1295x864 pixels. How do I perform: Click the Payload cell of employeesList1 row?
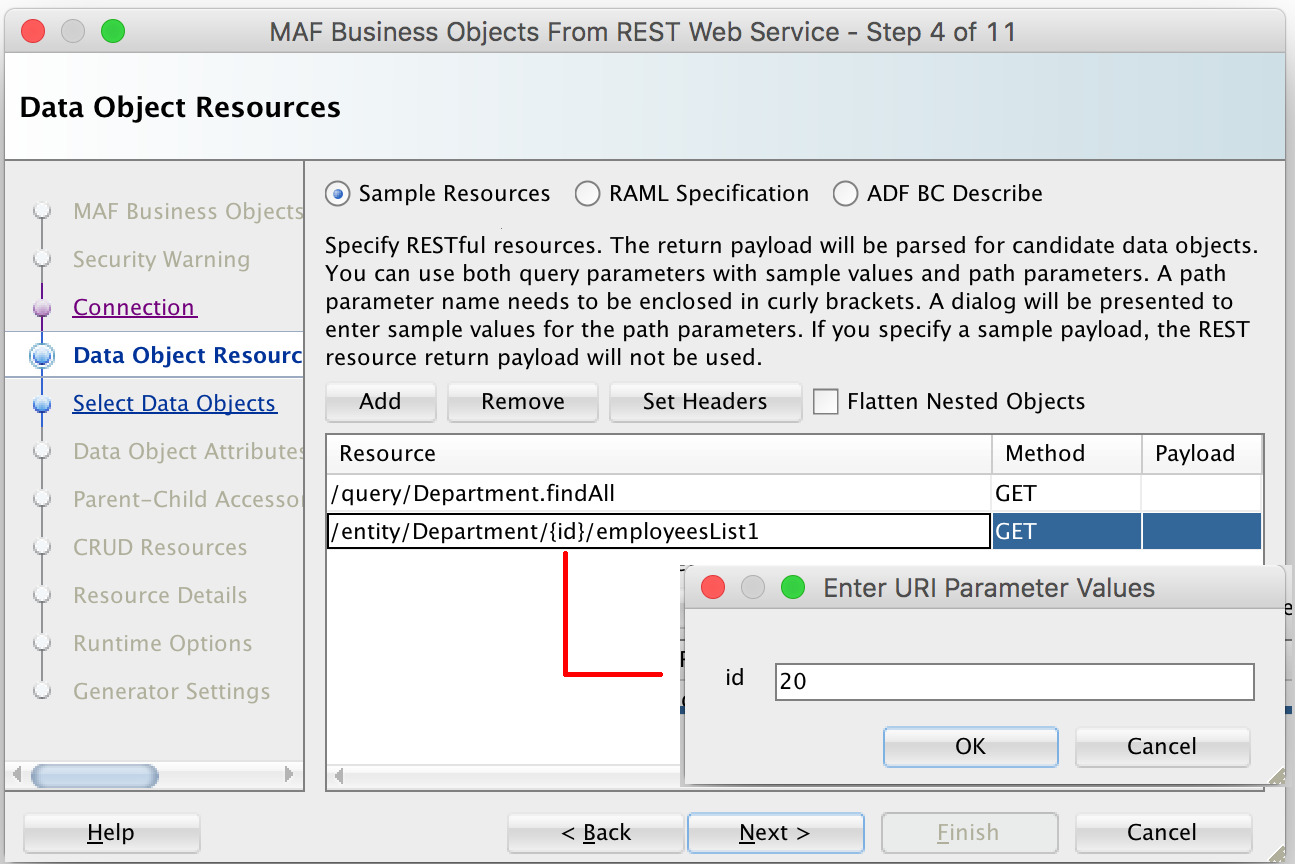pyautogui.click(x=1202, y=531)
